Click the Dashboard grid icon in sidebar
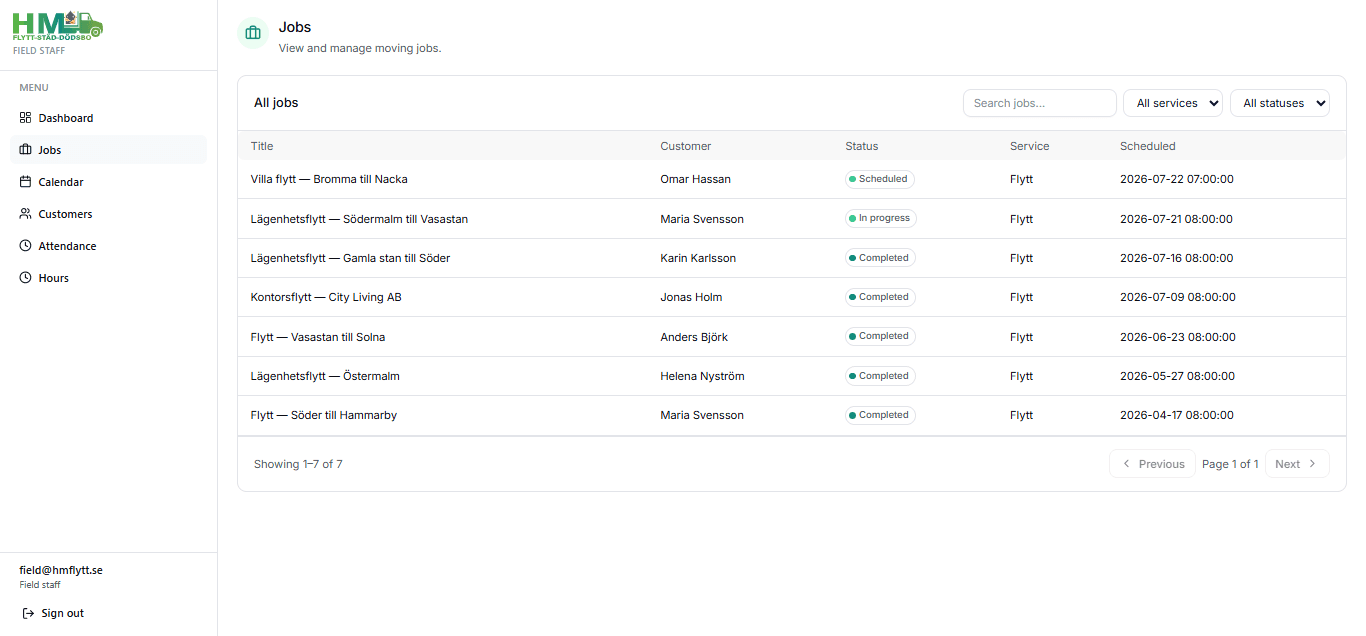This screenshot has height=636, width=1366. (x=26, y=118)
